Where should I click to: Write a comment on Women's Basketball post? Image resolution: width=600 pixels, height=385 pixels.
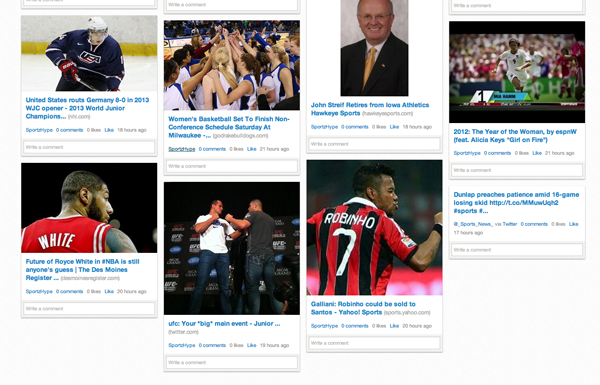click(x=232, y=166)
